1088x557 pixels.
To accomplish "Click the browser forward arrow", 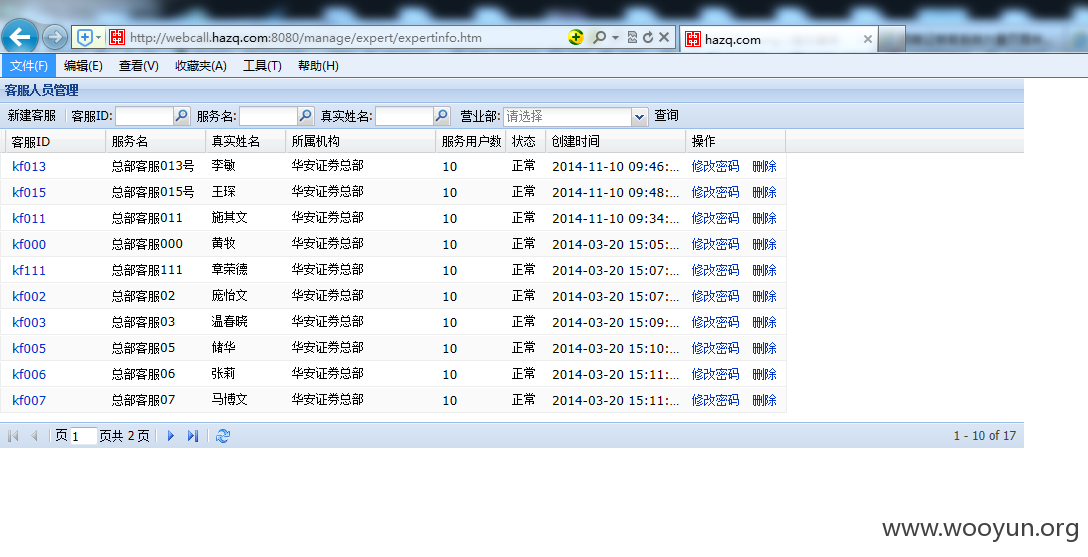I will 55,37.
